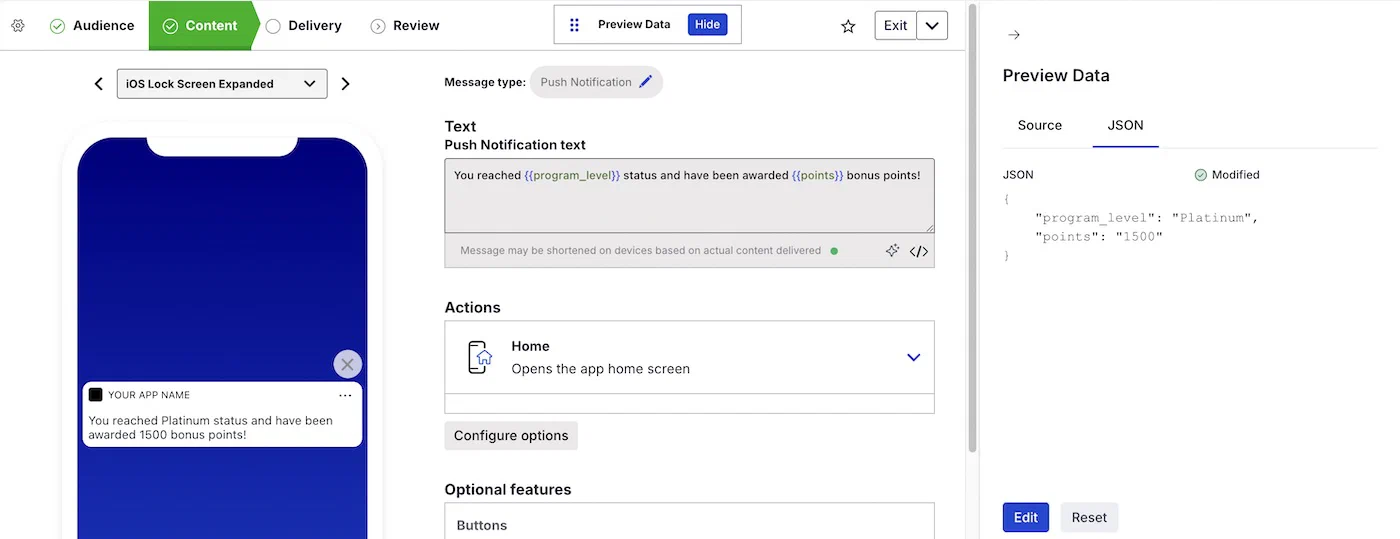Hide the Preview Data panel
The image size is (1400, 539).
coord(707,25)
